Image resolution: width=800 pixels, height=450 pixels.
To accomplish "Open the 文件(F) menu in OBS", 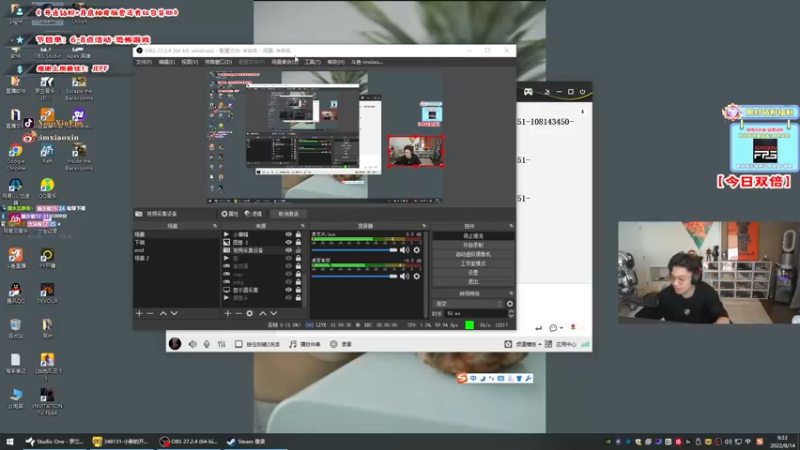I will click(144, 62).
